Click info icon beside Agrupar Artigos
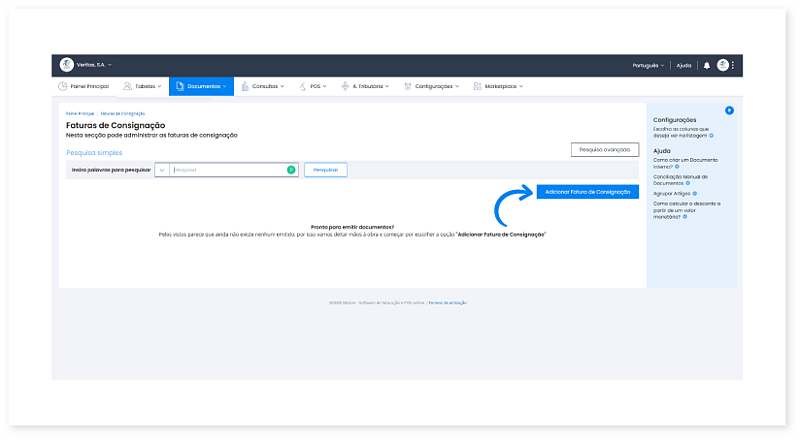This screenshot has height=440, width=800. click(x=694, y=194)
